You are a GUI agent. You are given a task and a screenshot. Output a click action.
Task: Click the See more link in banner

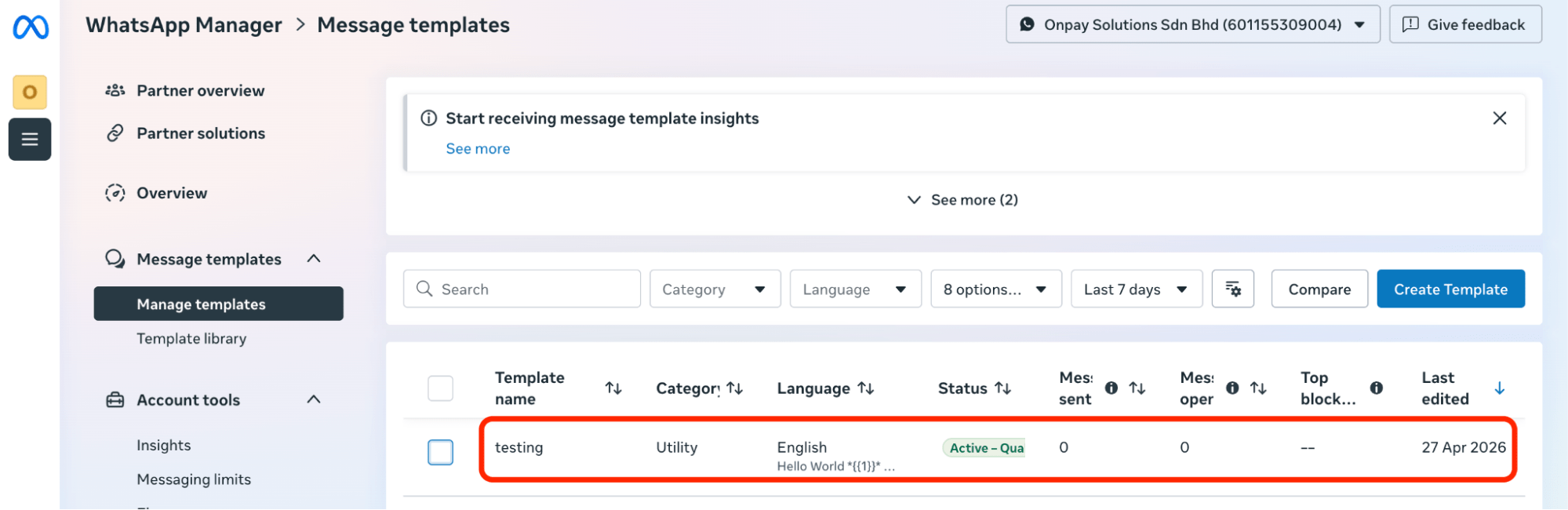pyautogui.click(x=478, y=149)
